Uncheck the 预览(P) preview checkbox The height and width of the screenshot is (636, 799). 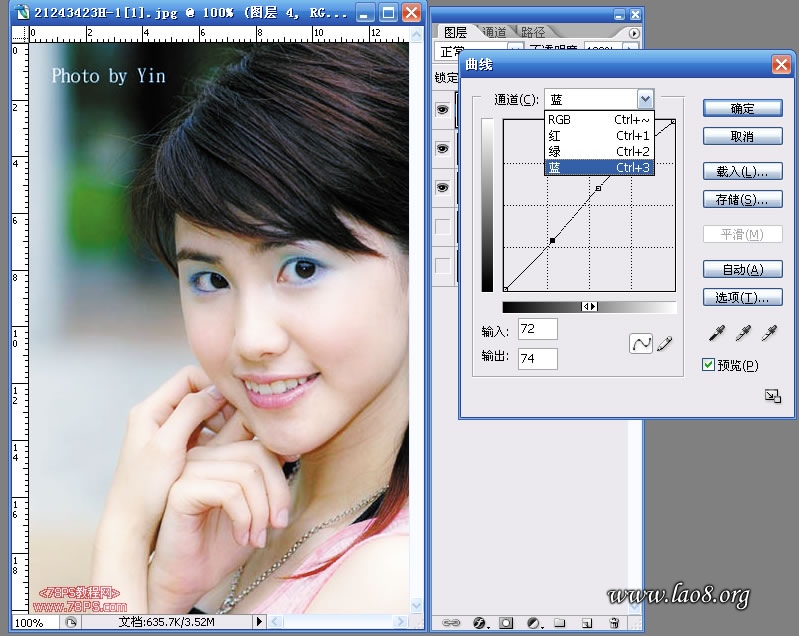click(708, 364)
